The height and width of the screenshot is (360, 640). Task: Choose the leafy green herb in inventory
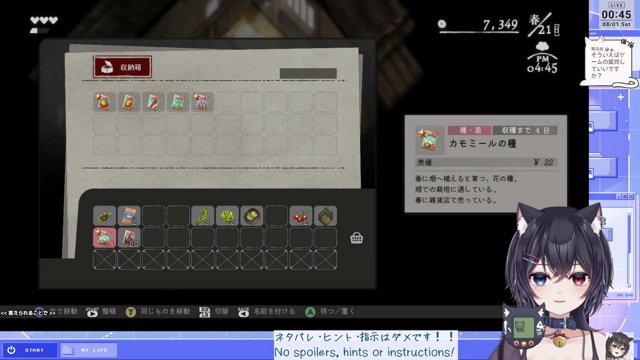click(x=227, y=216)
